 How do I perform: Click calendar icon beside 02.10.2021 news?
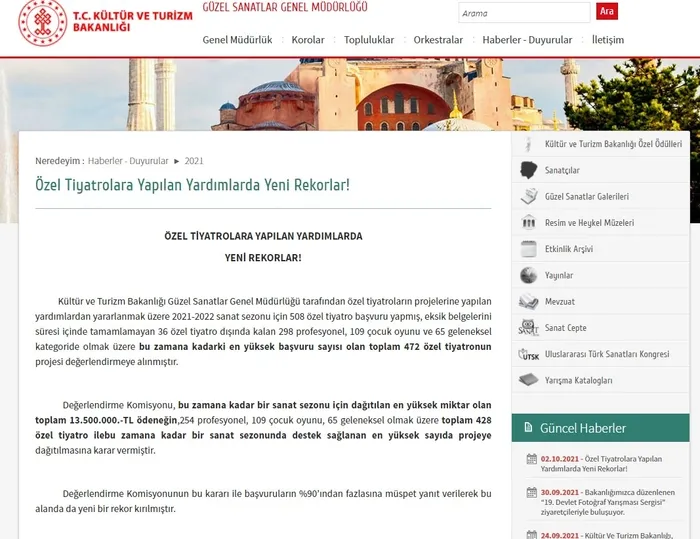pyautogui.click(x=532, y=459)
